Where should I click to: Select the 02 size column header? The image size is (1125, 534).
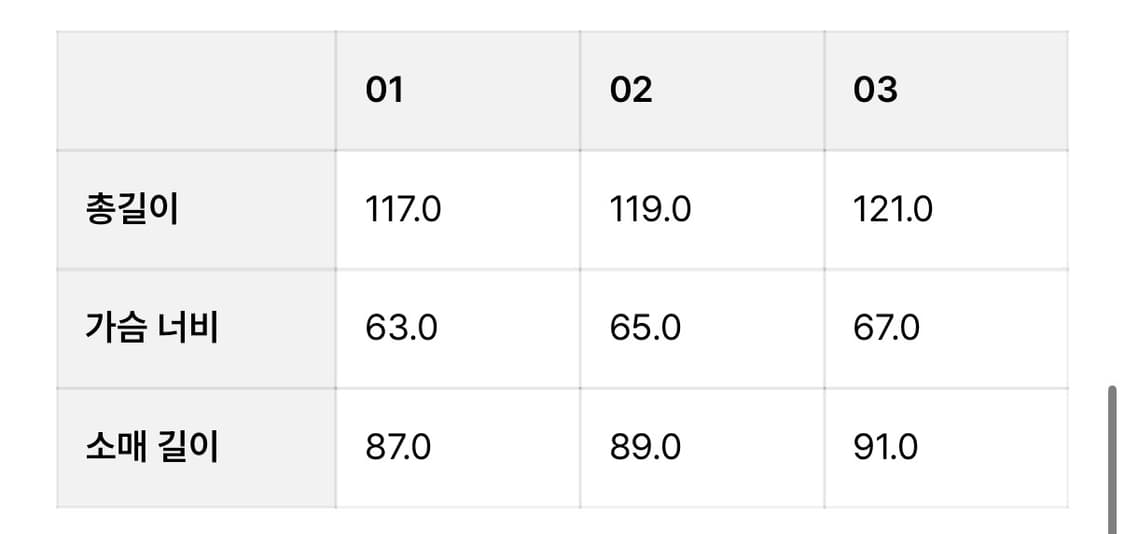(631, 91)
